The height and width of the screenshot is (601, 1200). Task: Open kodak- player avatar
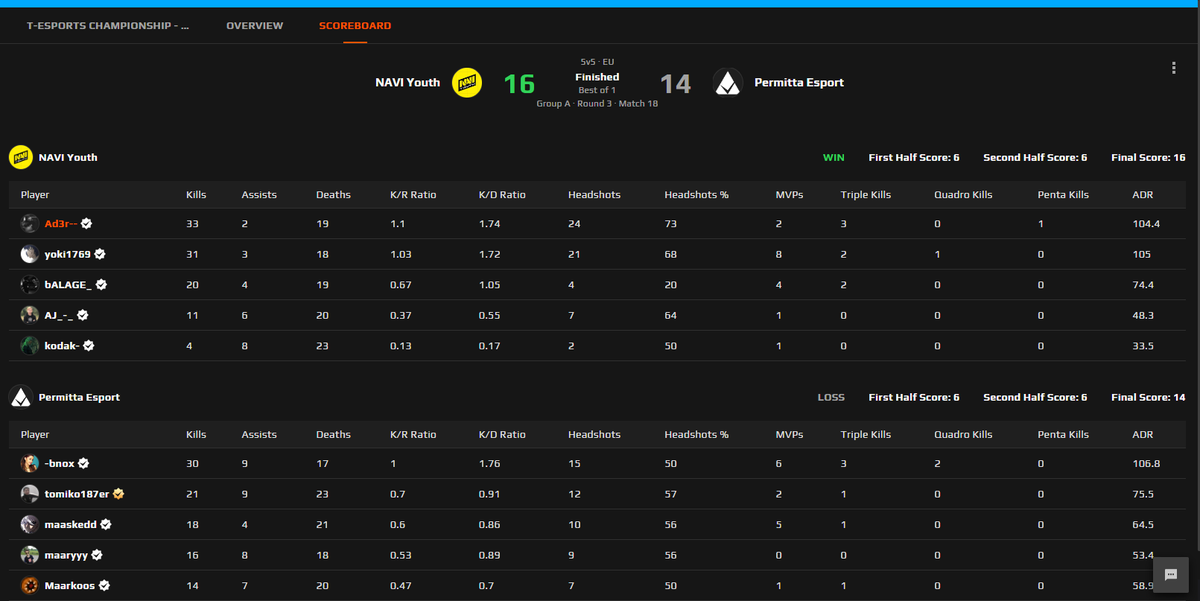(x=30, y=346)
